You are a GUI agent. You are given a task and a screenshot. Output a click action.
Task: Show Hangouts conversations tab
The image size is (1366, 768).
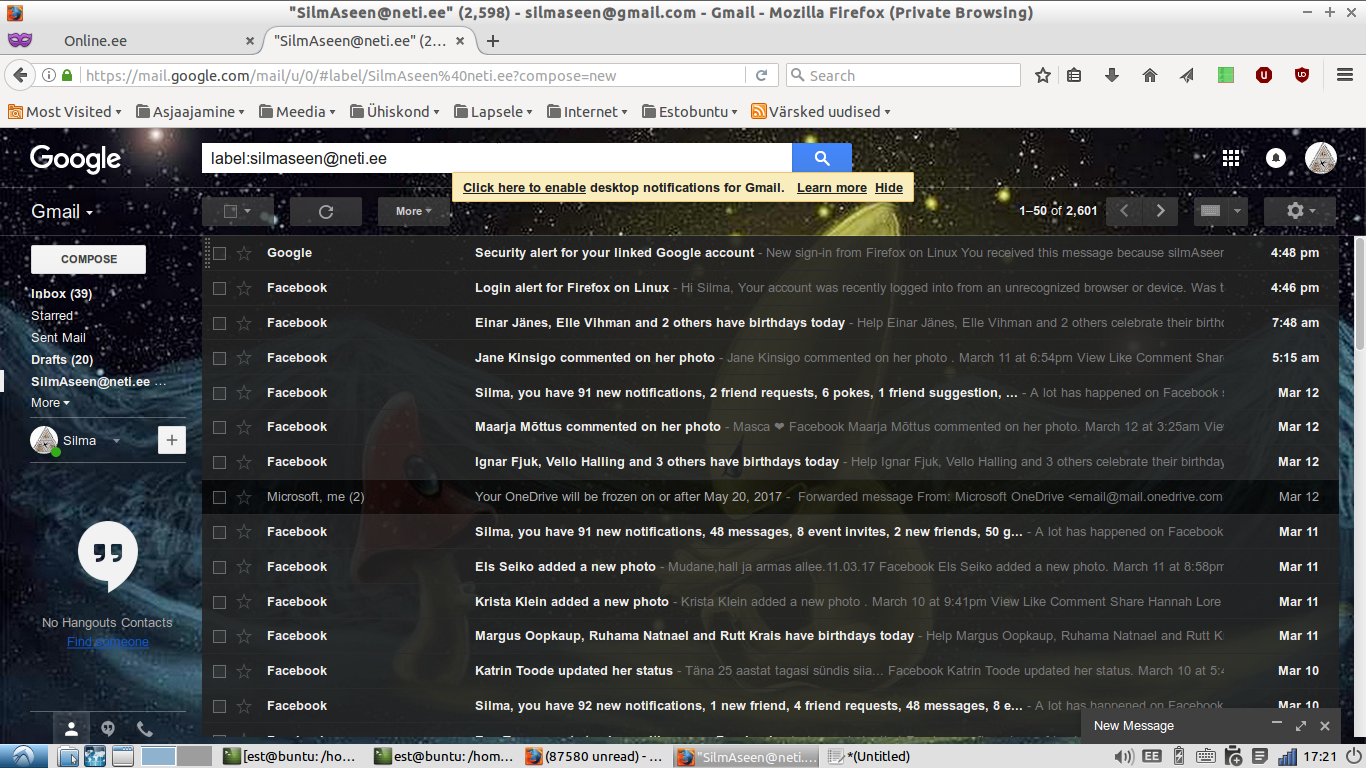tap(108, 729)
